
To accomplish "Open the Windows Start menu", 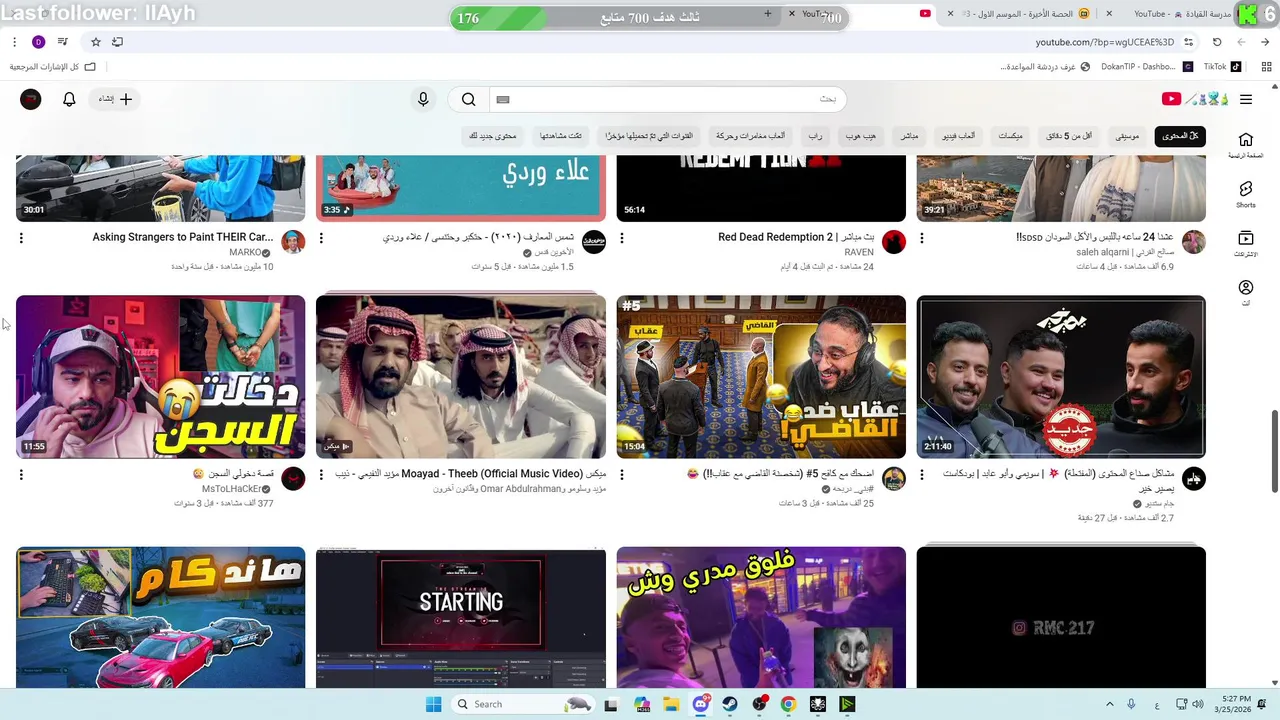I will [433, 704].
